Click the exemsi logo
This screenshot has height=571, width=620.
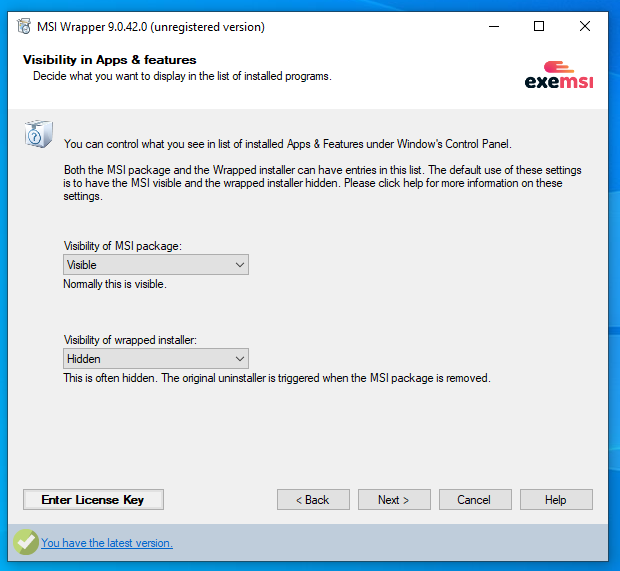559,75
